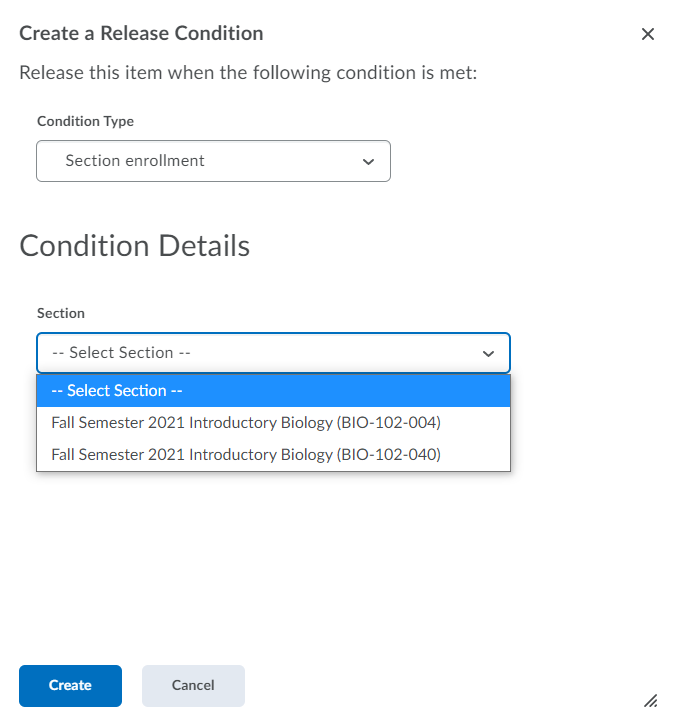Click the "(BIO-102-040)" course code text

click(389, 455)
